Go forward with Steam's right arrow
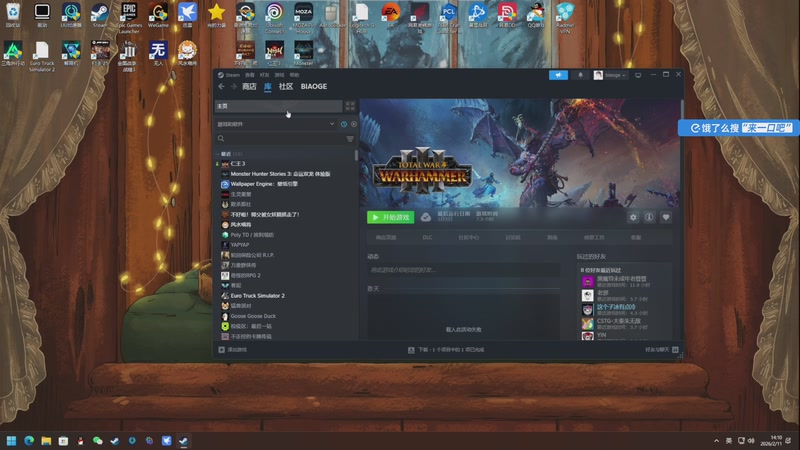This screenshot has height=450, width=800. 233,87
